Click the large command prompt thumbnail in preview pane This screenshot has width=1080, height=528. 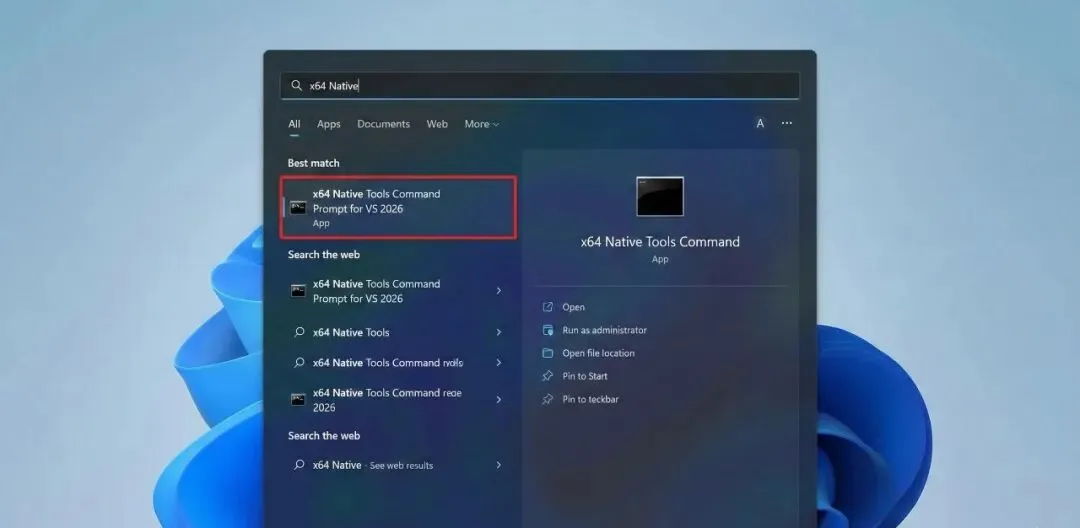tap(660, 197)
